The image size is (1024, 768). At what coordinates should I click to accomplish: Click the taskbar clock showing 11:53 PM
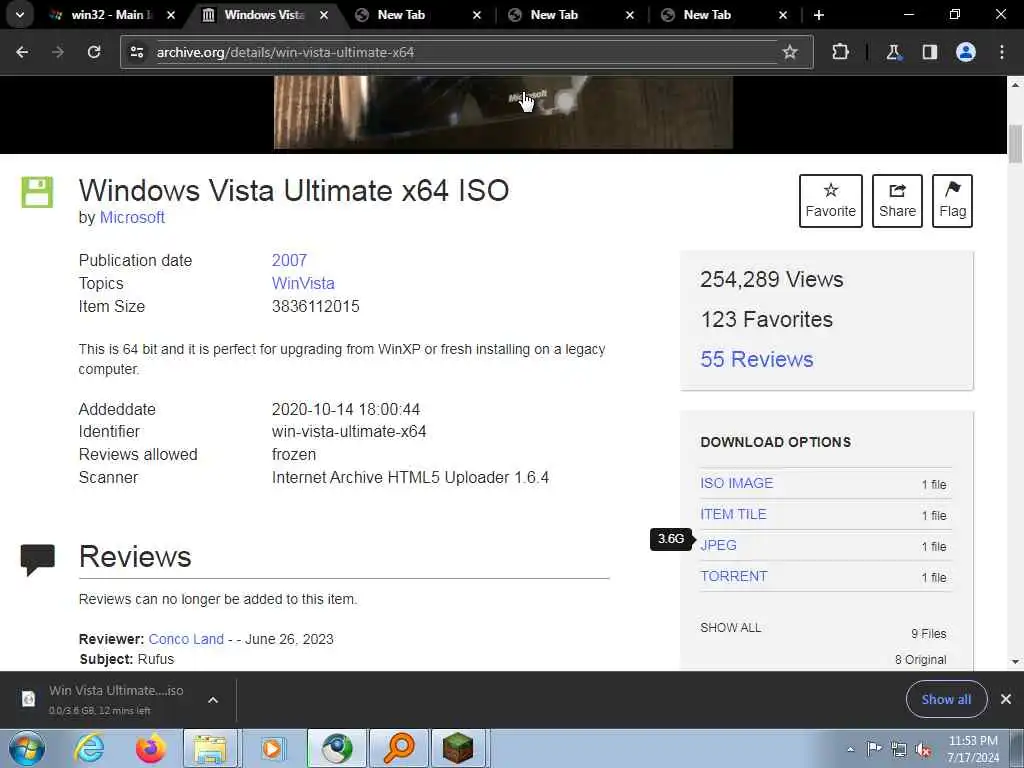coord(973,749)
